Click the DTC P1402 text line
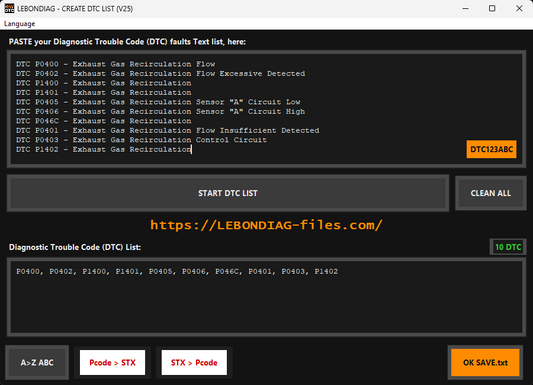 pos(104,150)
